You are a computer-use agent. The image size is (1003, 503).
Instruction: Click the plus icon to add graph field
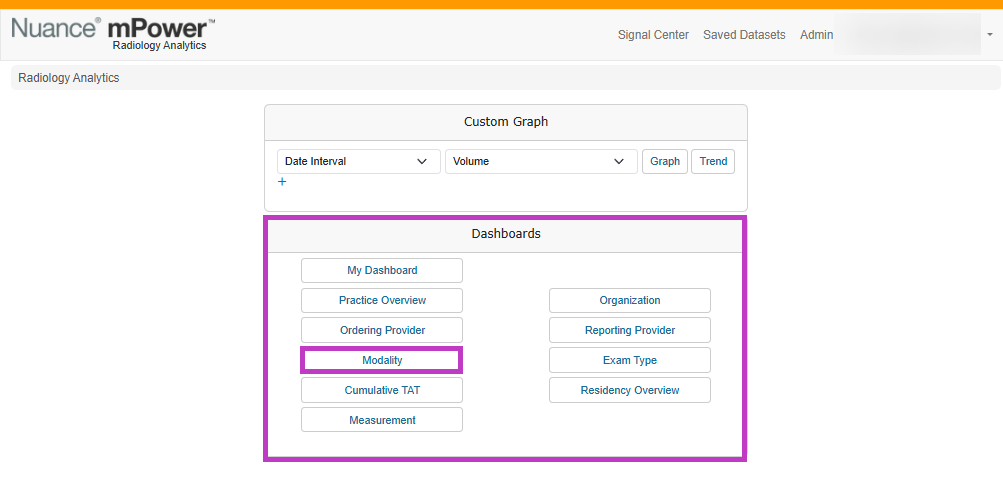[x=282, y=182]
